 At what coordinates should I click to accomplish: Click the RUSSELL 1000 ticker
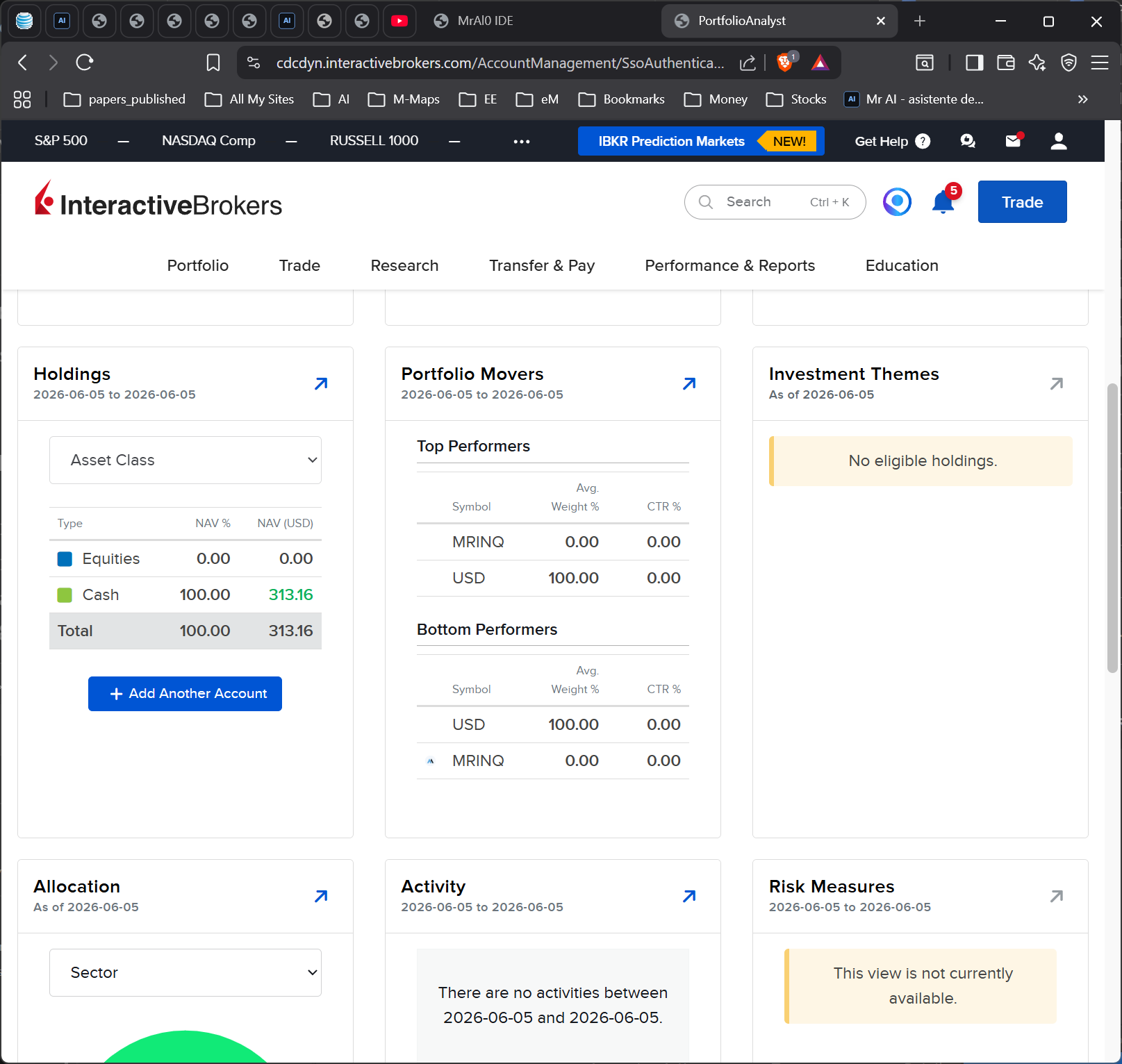[x=374, y=140]
